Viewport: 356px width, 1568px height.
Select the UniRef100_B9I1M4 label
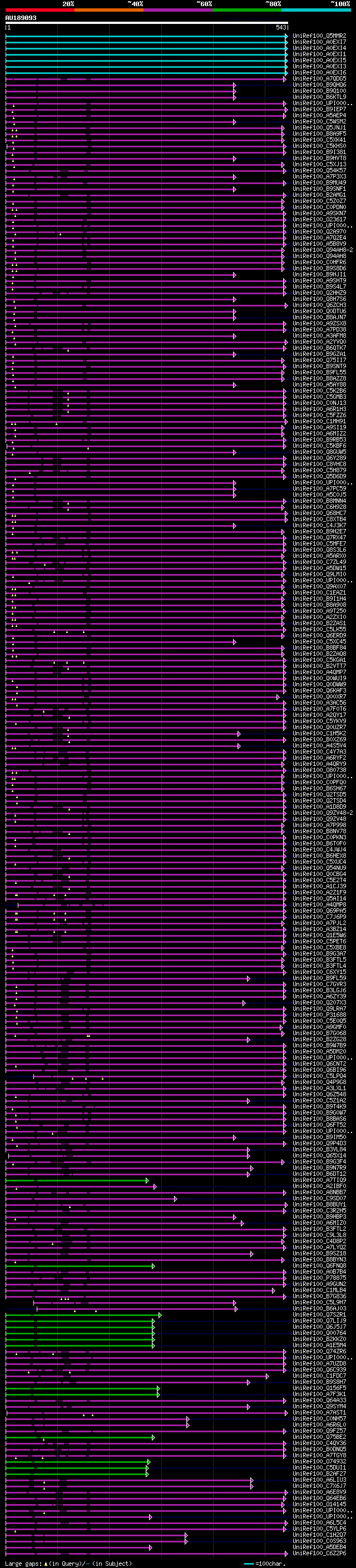(x=319, y=599)
